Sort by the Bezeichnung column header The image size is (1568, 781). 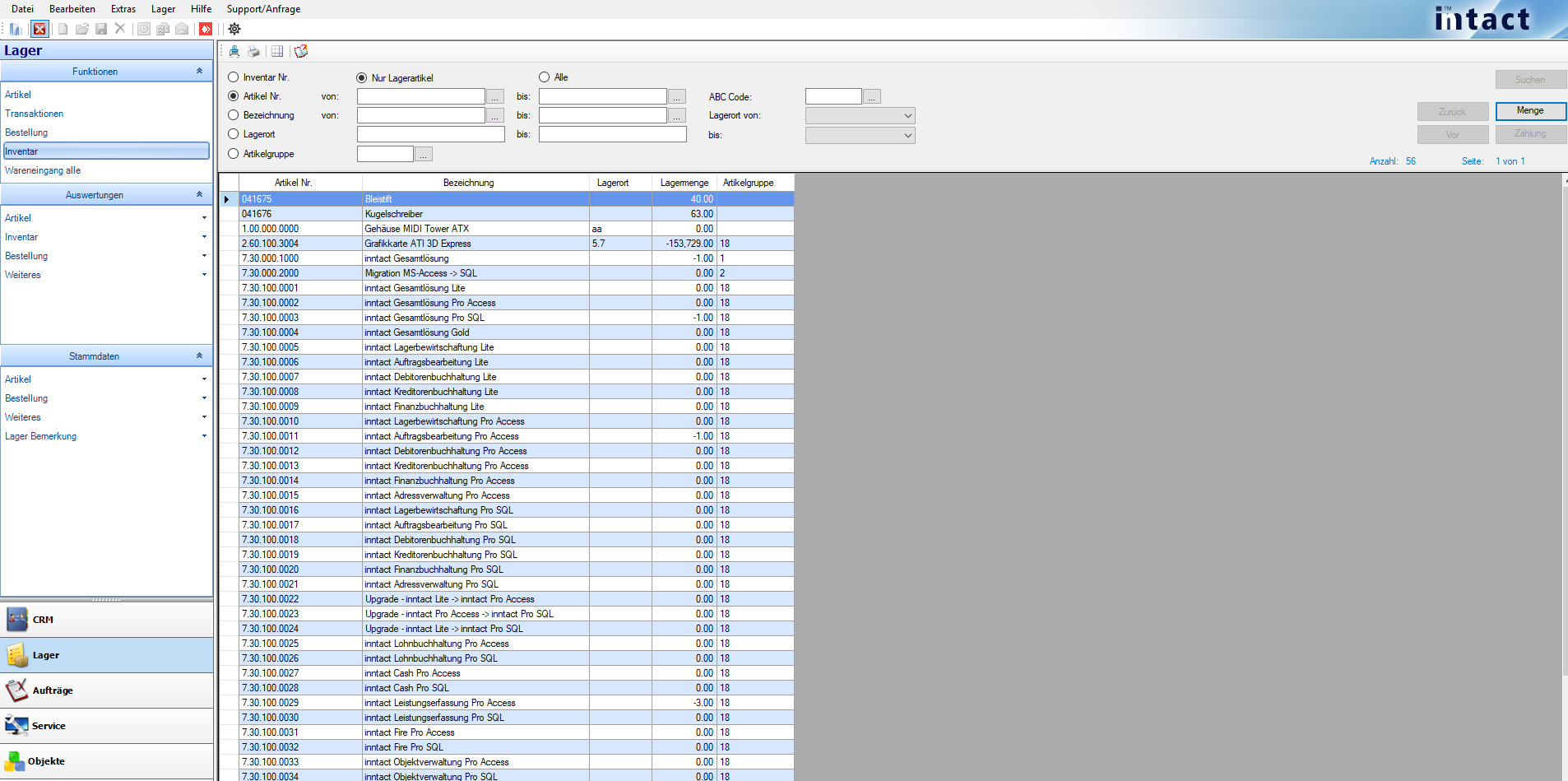476,183
